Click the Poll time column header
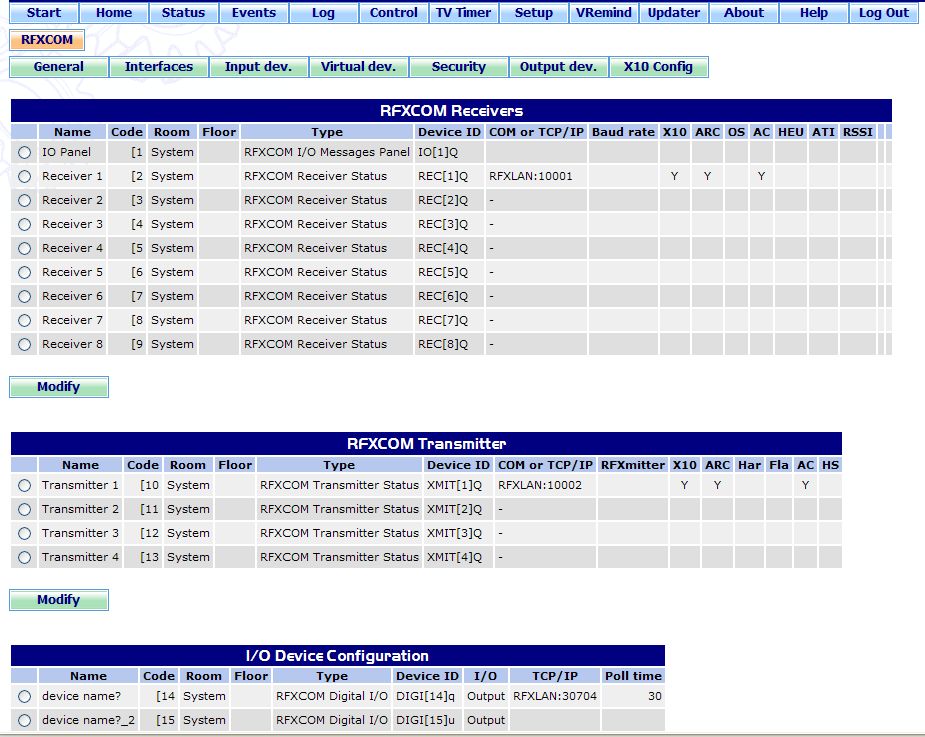The image size is (925, 737). (633, 676)
